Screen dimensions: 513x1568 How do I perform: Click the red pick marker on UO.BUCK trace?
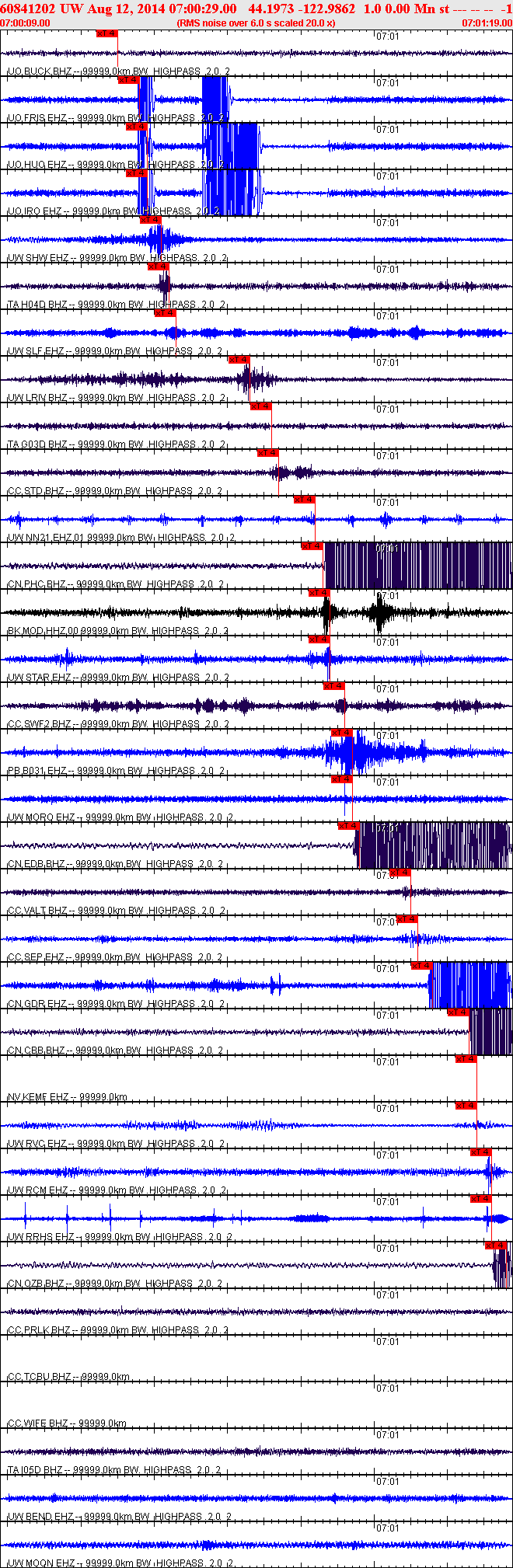tap(107, 33)
